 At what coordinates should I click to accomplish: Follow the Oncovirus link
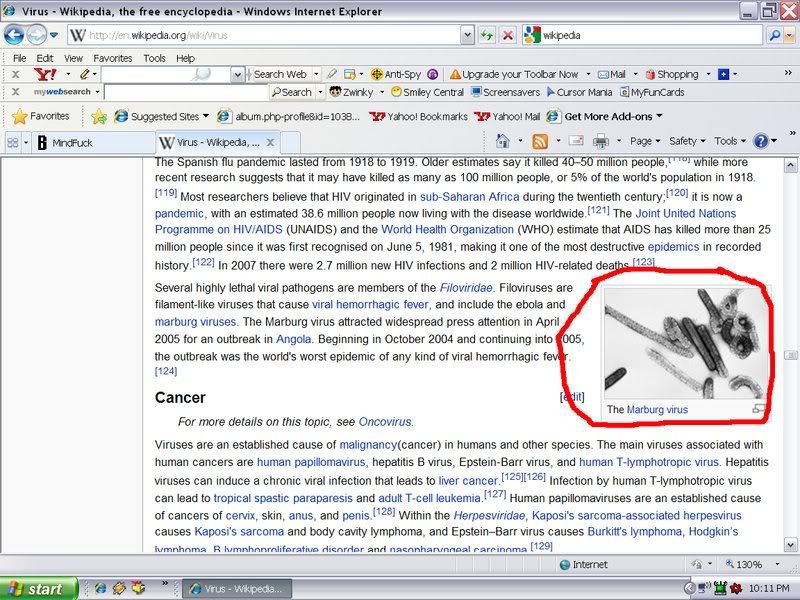385,422
